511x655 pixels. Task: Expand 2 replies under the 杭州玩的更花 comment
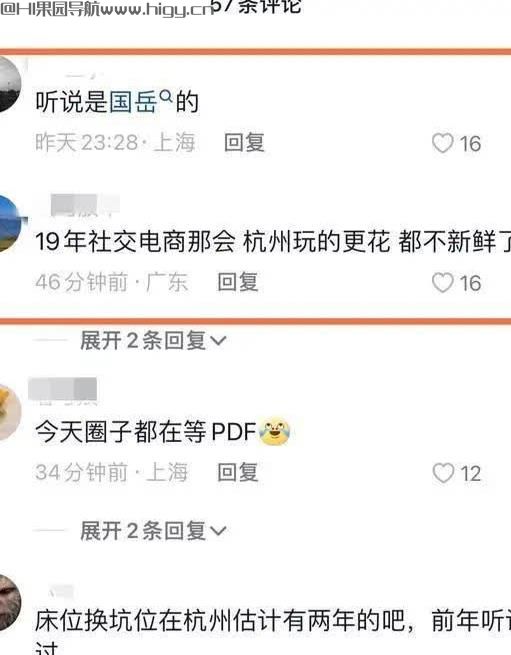coord(153,340)
